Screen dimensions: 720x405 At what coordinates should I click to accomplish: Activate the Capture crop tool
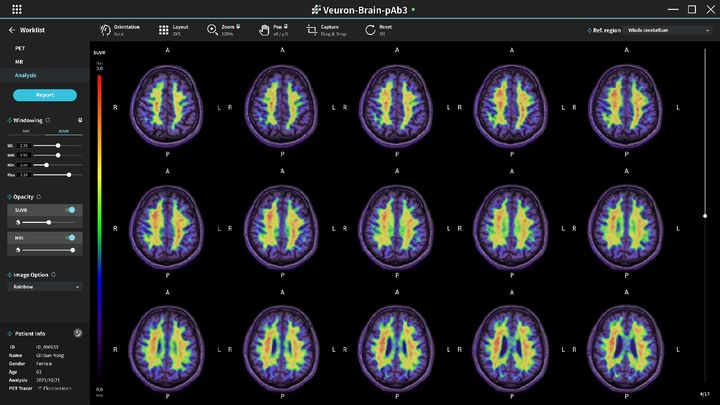pyautogui.click(x=312, y=30)
